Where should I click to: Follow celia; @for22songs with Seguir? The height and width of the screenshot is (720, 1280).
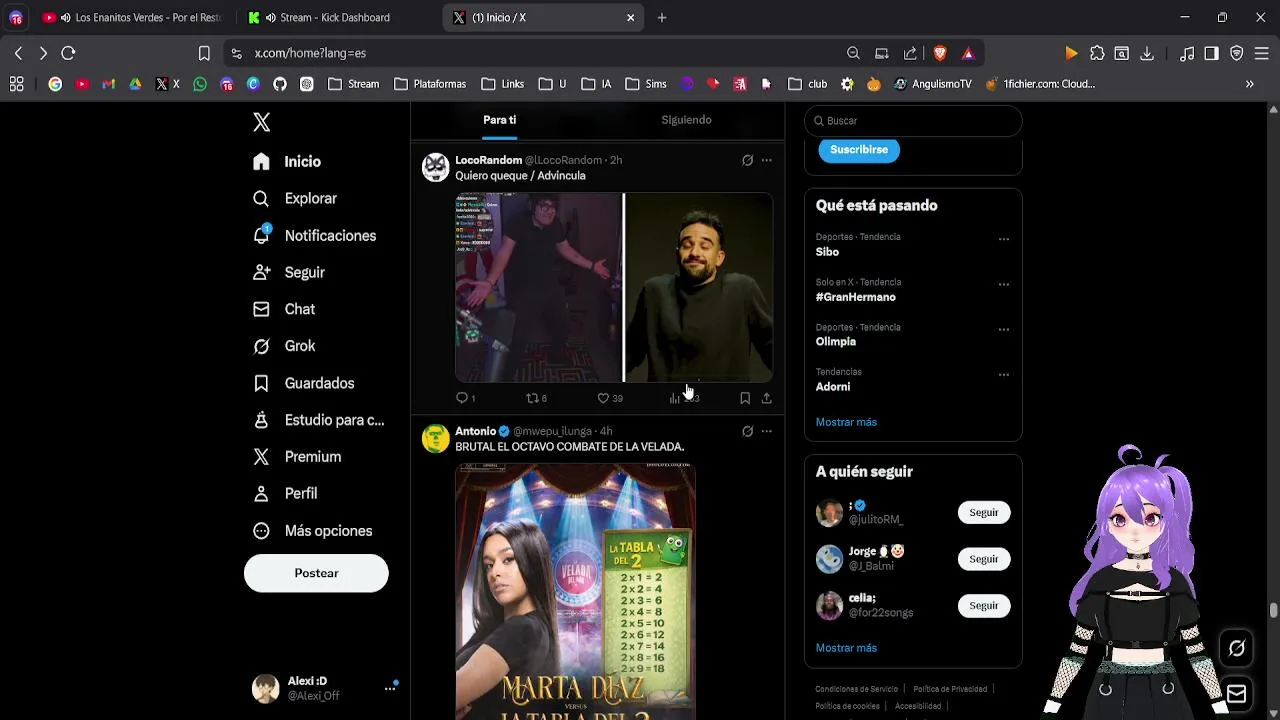(x=984, y=606)
